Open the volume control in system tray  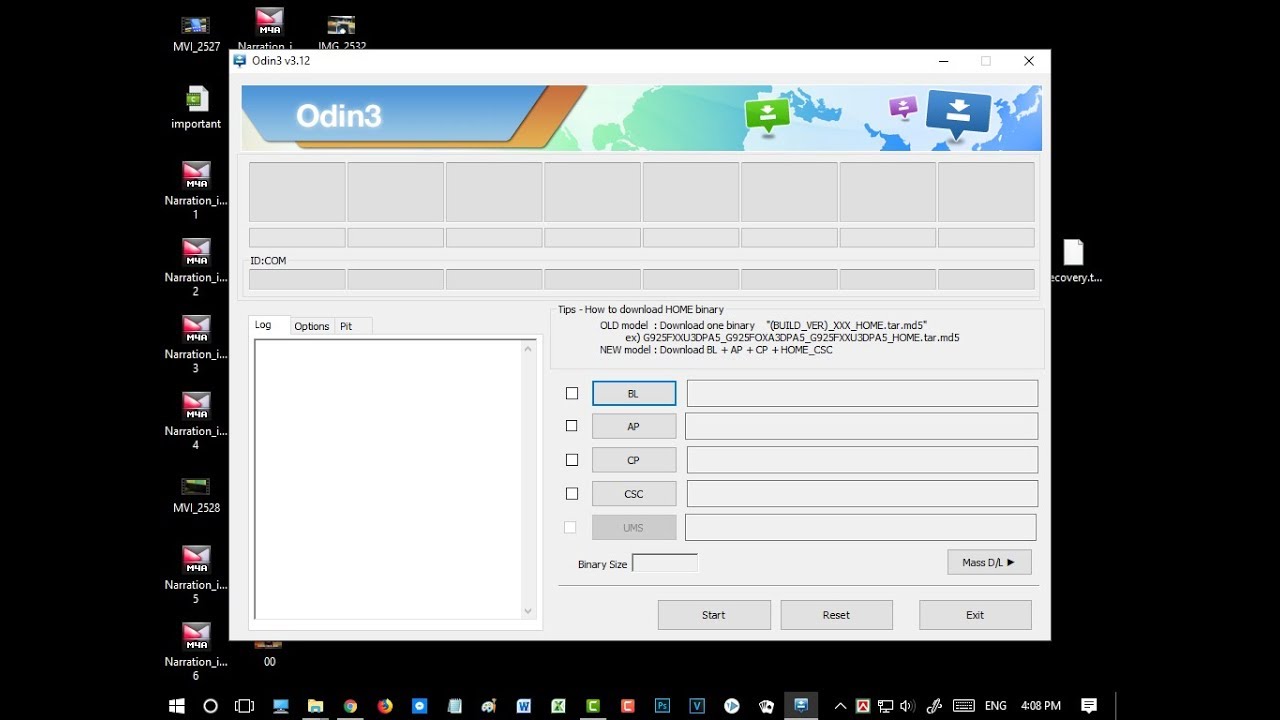click(x=906, y=705)
